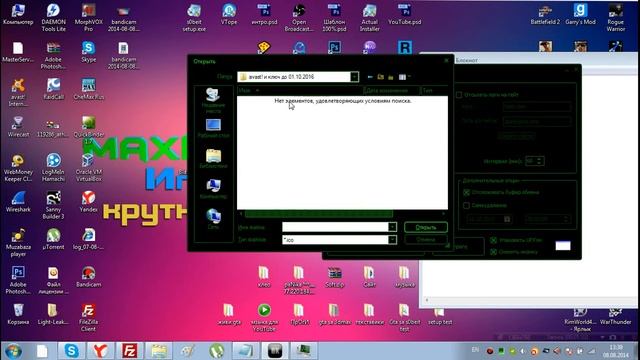640x360 pixels.
Task: Select Network (Сеть) in dialog sidebar
Action: pos(213,219)
